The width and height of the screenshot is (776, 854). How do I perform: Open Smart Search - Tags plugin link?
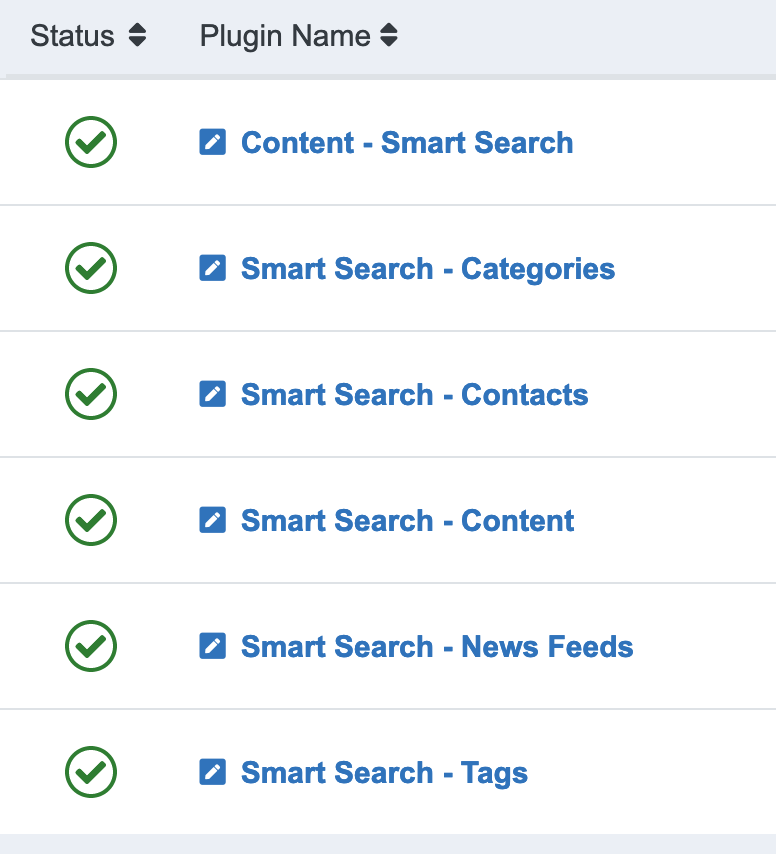point(384,772)
